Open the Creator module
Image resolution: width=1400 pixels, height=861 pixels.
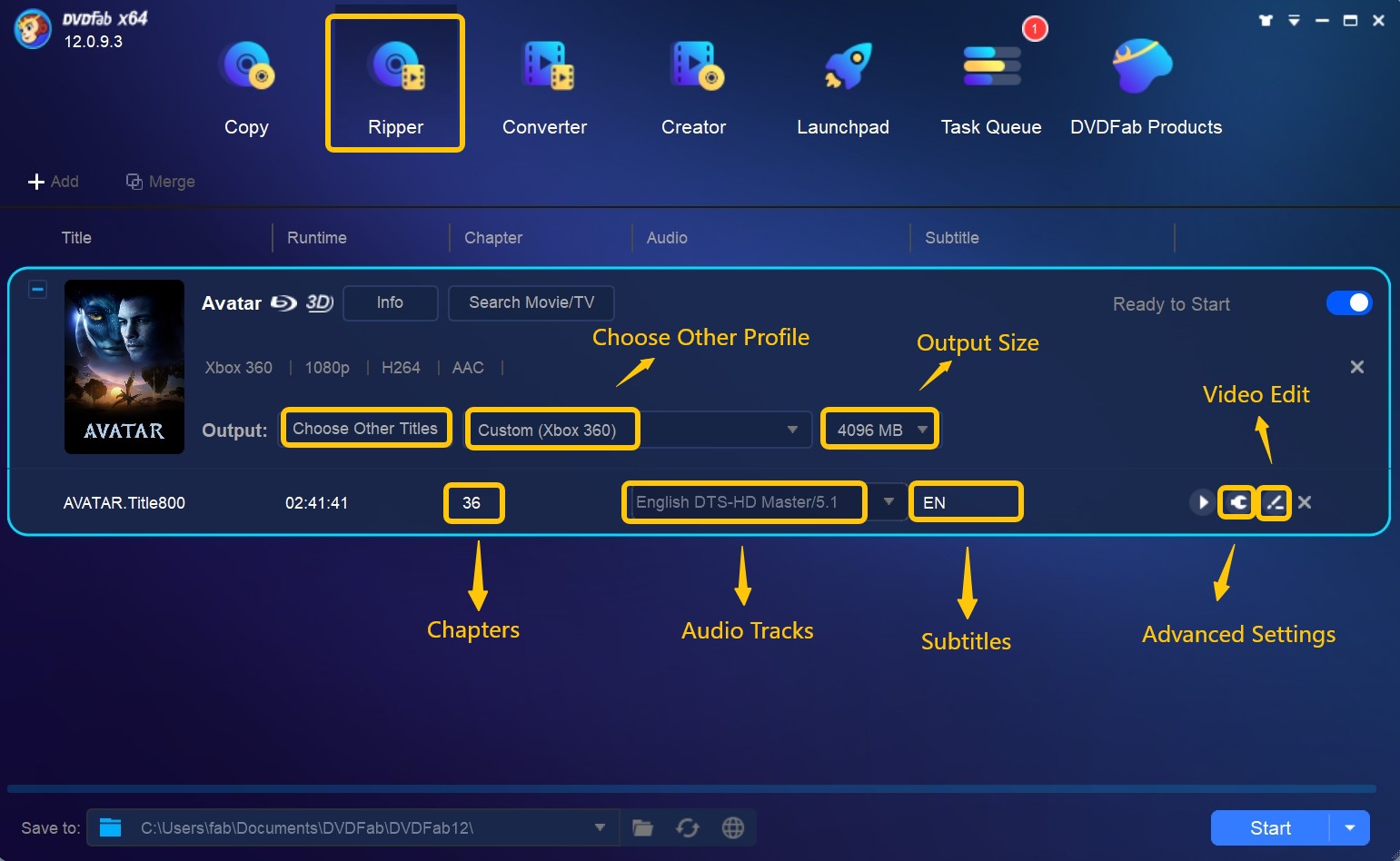point(694,88)
